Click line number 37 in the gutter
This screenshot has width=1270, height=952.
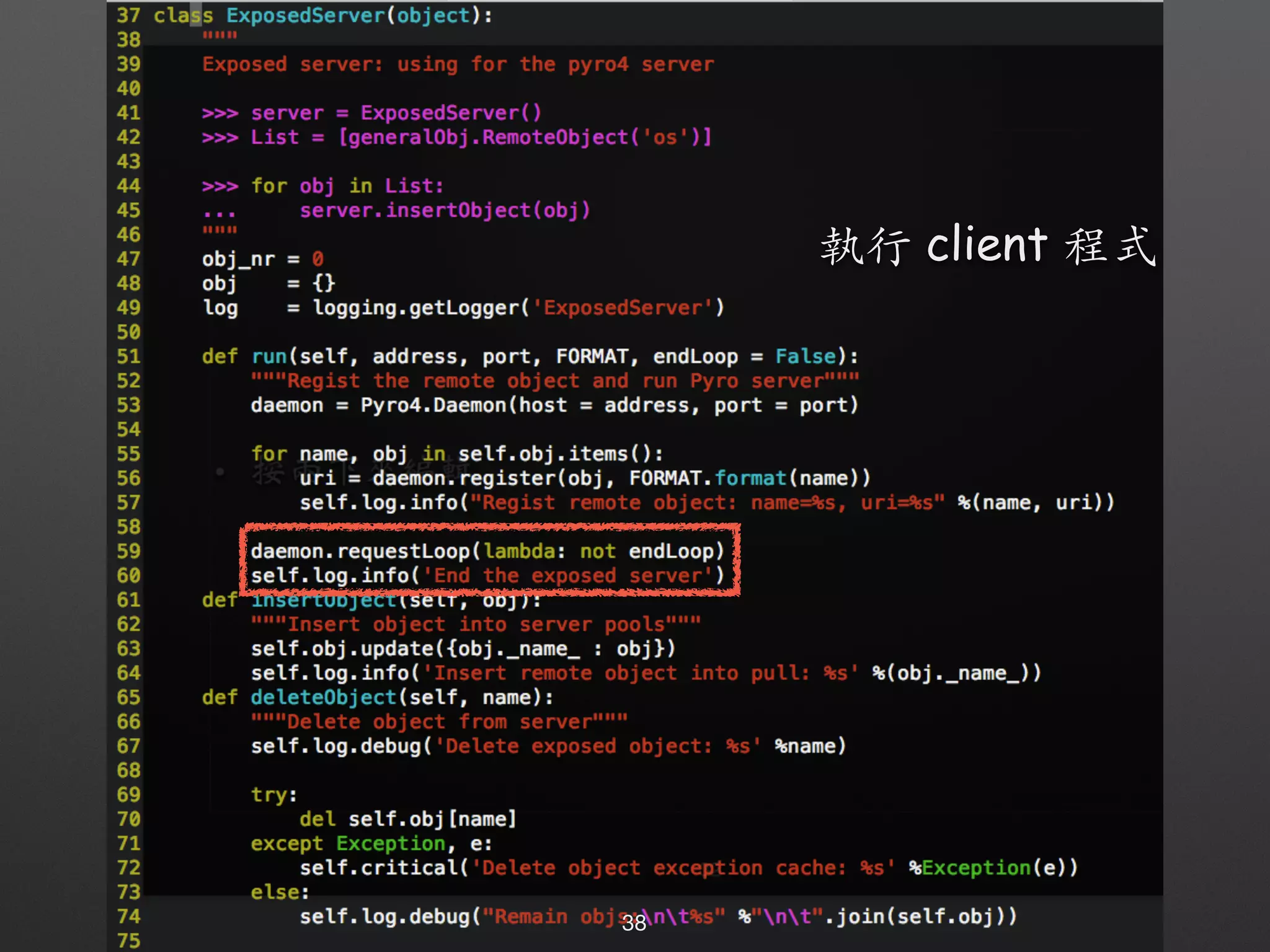[128, 15]
